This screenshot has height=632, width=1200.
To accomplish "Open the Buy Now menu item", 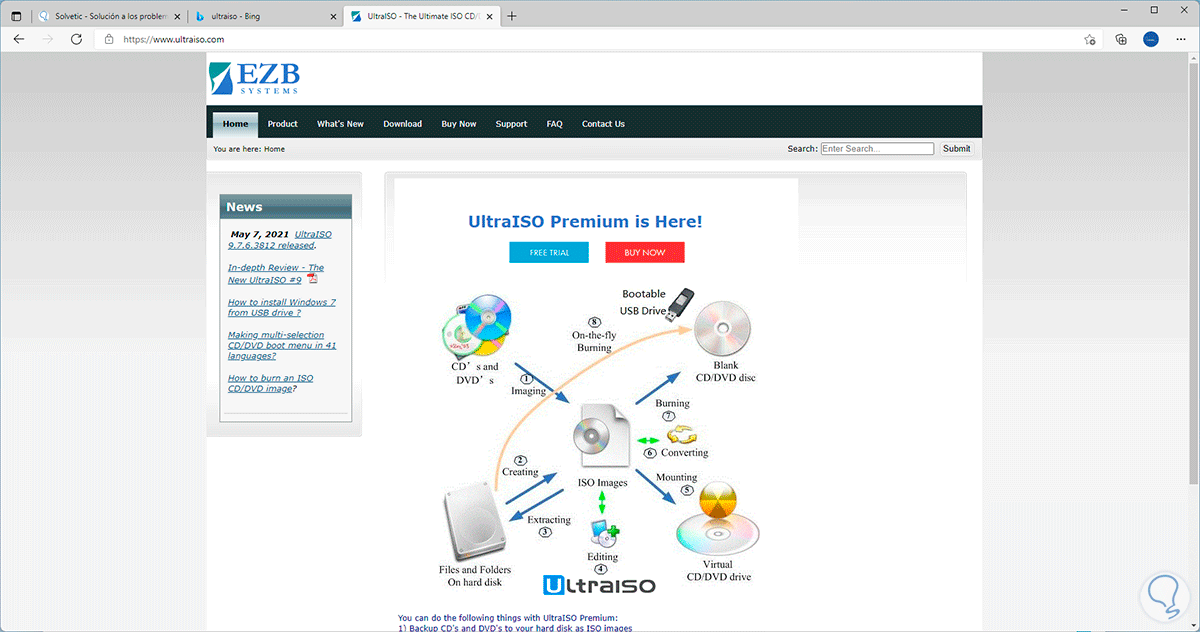I will (459, 124).
